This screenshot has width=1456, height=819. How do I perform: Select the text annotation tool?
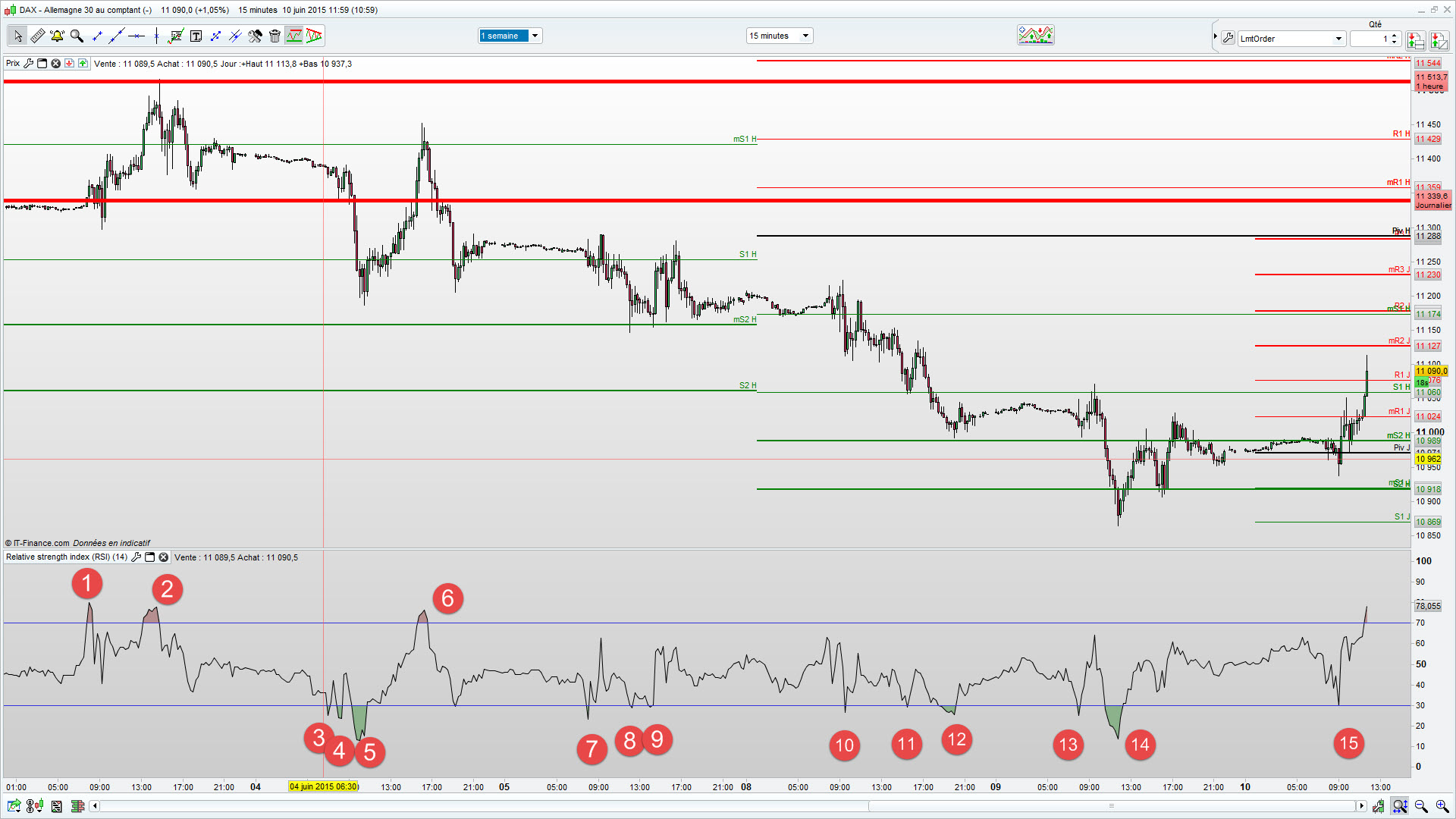click(x=196, y=36)
